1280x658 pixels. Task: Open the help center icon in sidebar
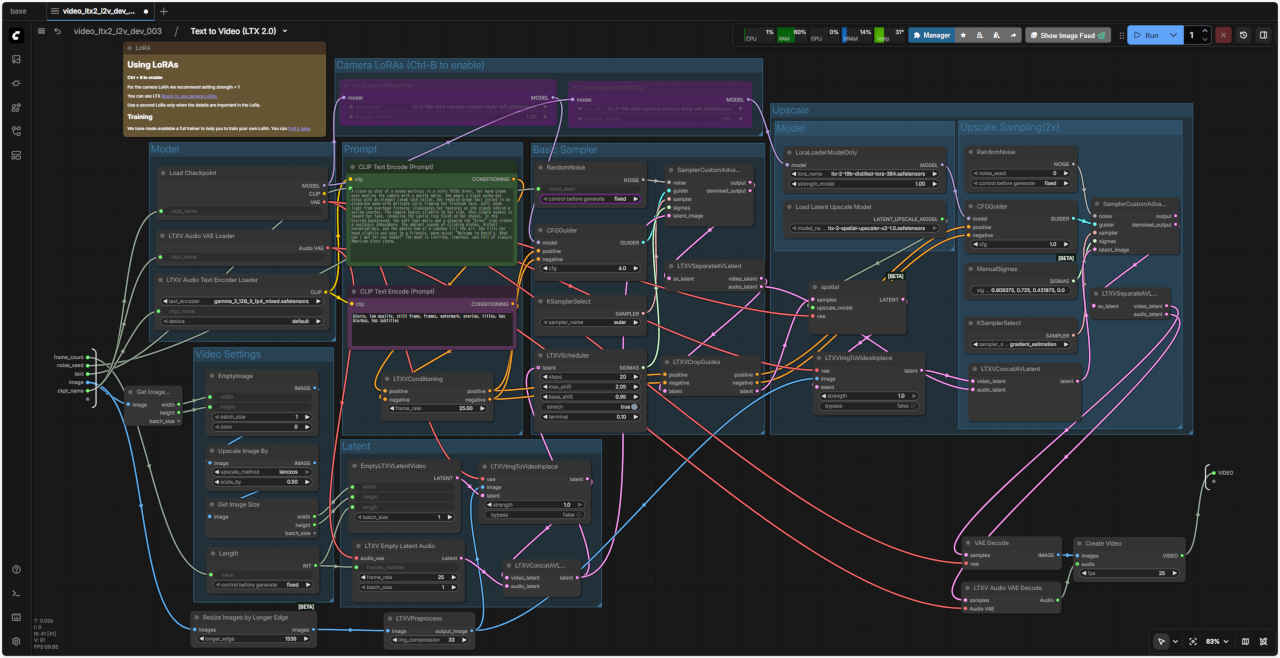(17, 569)
